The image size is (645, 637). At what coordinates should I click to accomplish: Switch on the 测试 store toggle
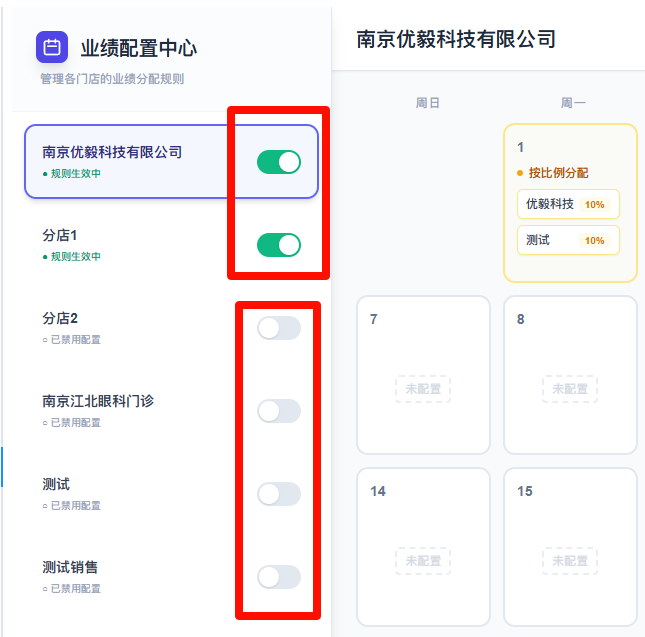point(278,494)
